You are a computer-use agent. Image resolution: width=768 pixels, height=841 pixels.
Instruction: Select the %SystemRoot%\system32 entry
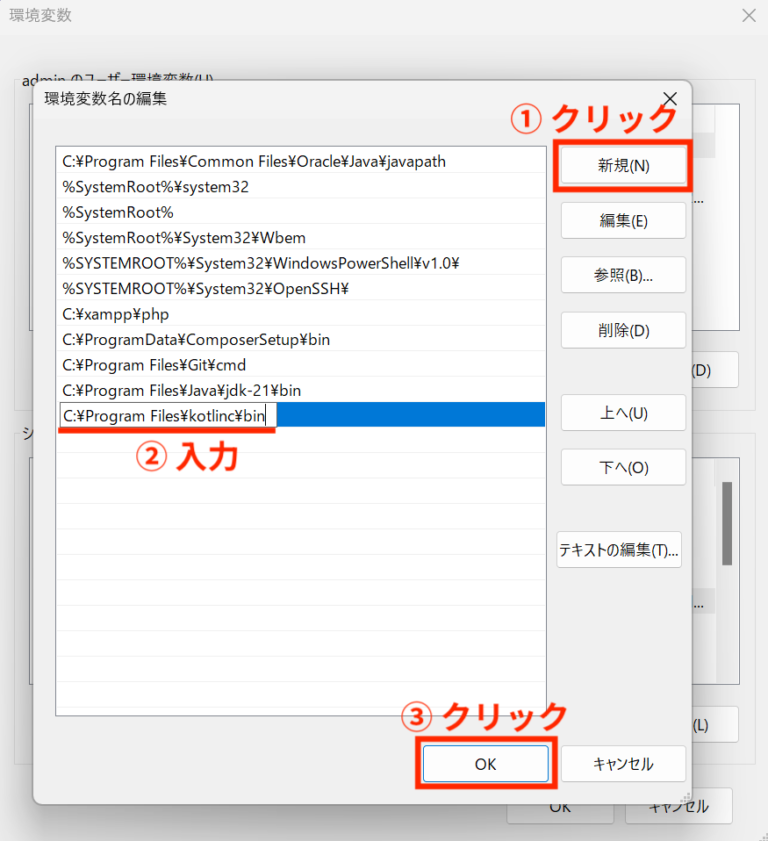(156, 187)
